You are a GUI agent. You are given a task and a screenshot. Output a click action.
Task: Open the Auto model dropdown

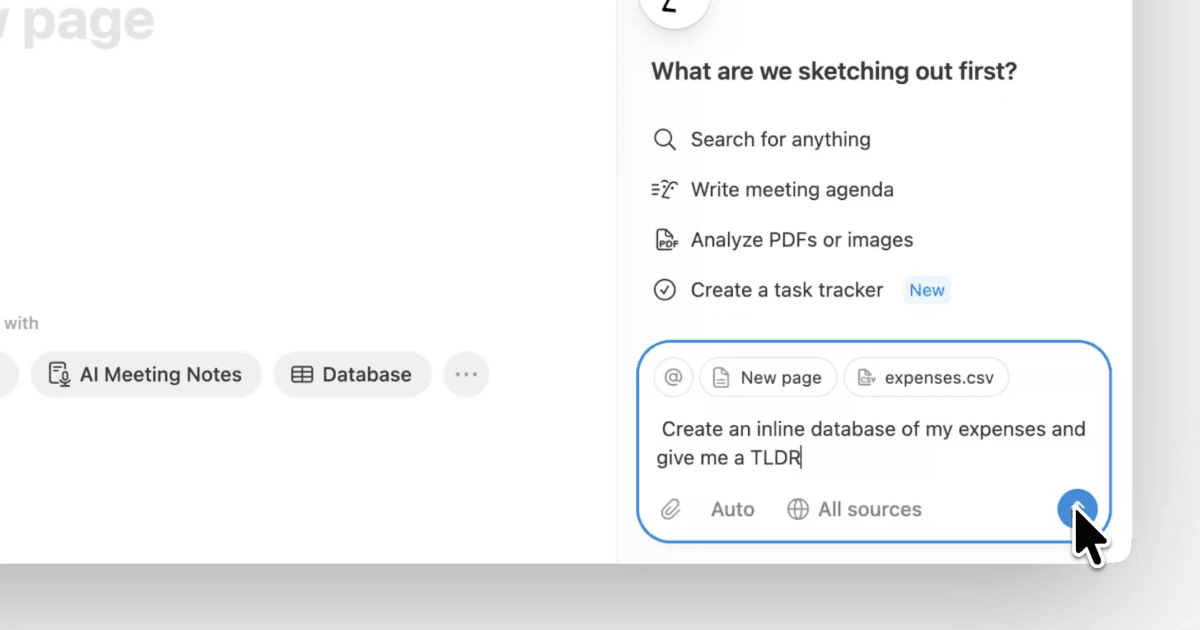pos(732,509)
